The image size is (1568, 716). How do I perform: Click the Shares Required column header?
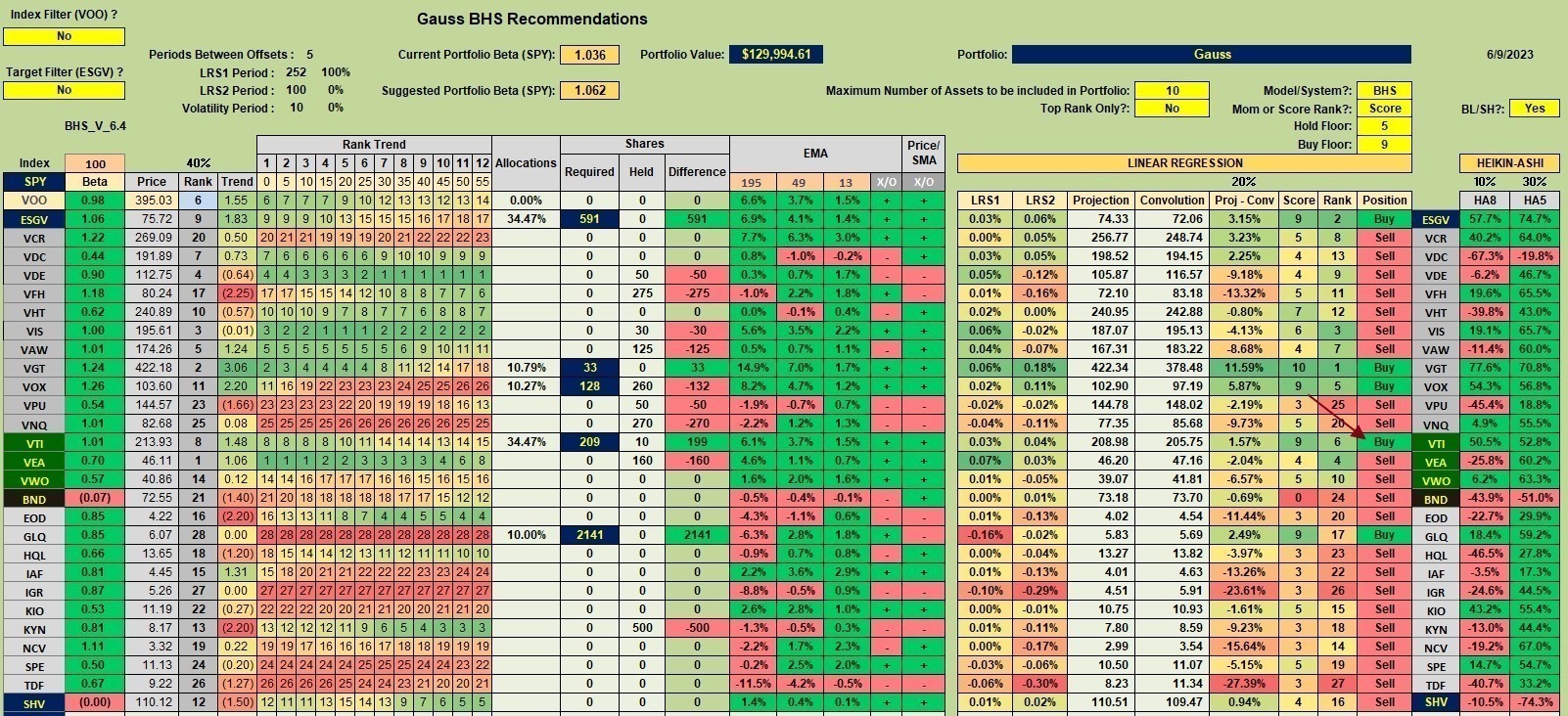pos(589,172)
